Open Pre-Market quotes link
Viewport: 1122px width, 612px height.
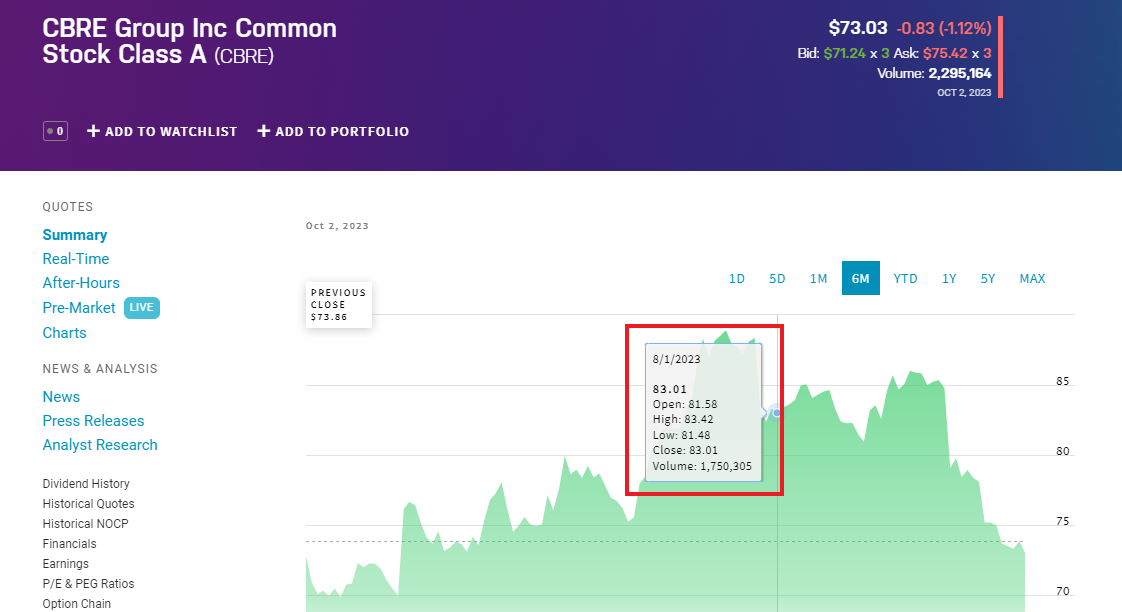pyautogui.click(x=79, y=308)
